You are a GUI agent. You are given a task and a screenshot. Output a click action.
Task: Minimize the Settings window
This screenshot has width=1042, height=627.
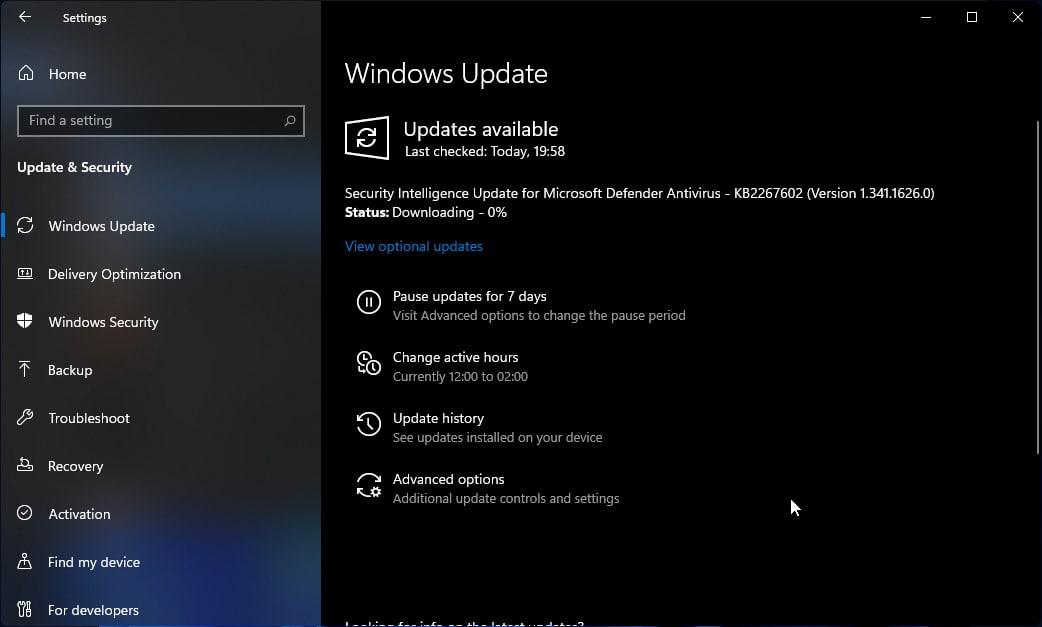coord(926,17)
